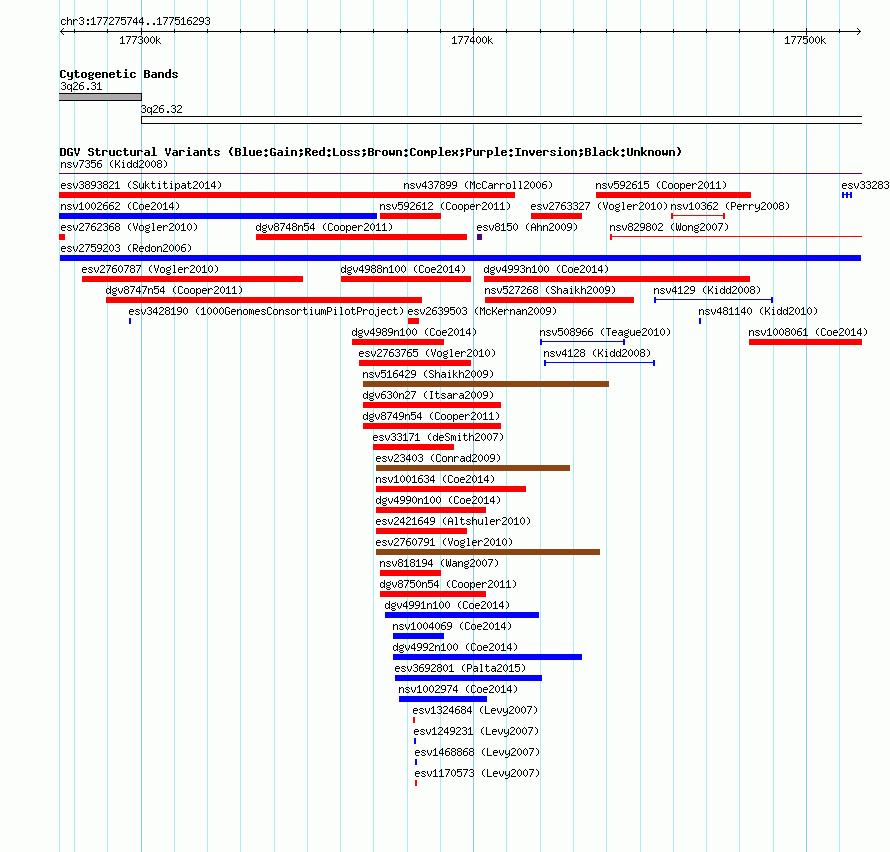Click the esv2762368 (Vogler2010) label
The image size is (890, 852).
129,227
